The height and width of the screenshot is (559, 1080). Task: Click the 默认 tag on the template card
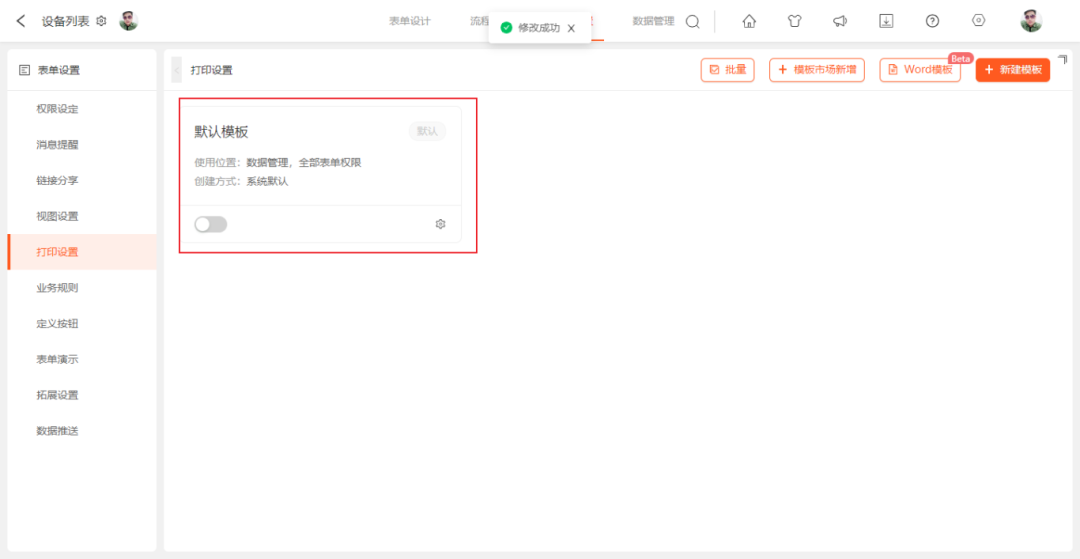click(427, 131)
